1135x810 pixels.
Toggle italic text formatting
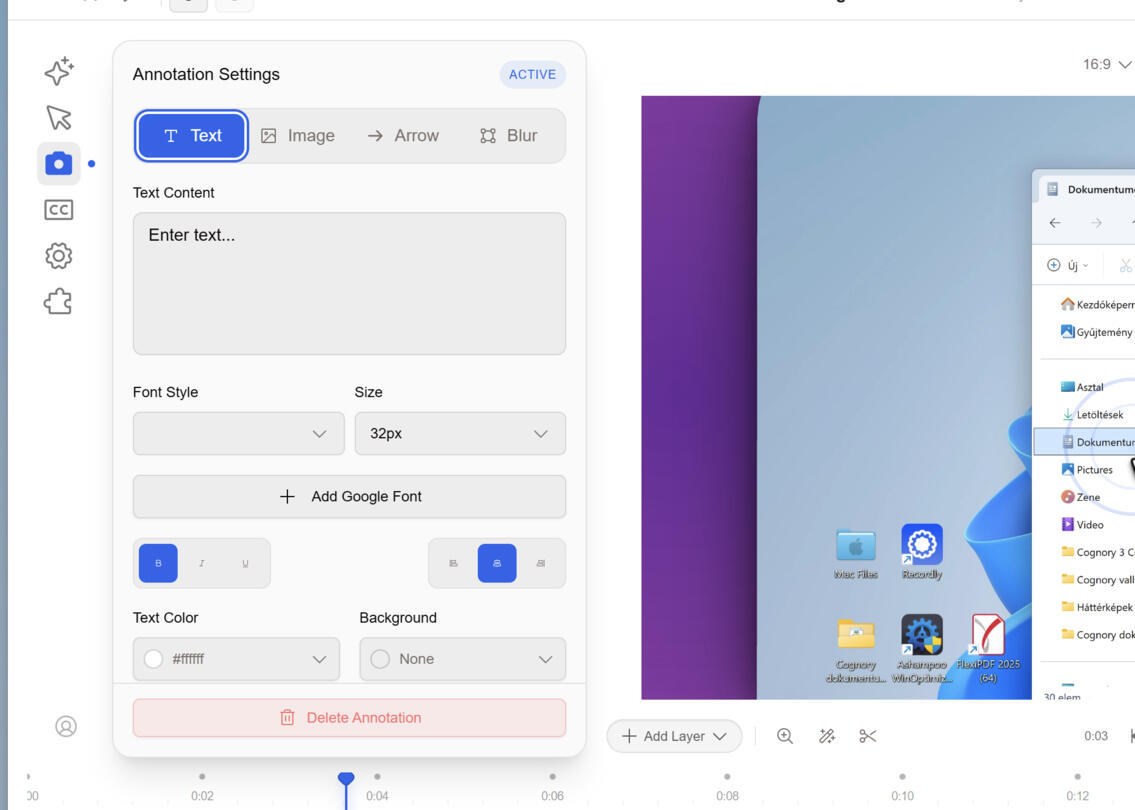point(202,563)
